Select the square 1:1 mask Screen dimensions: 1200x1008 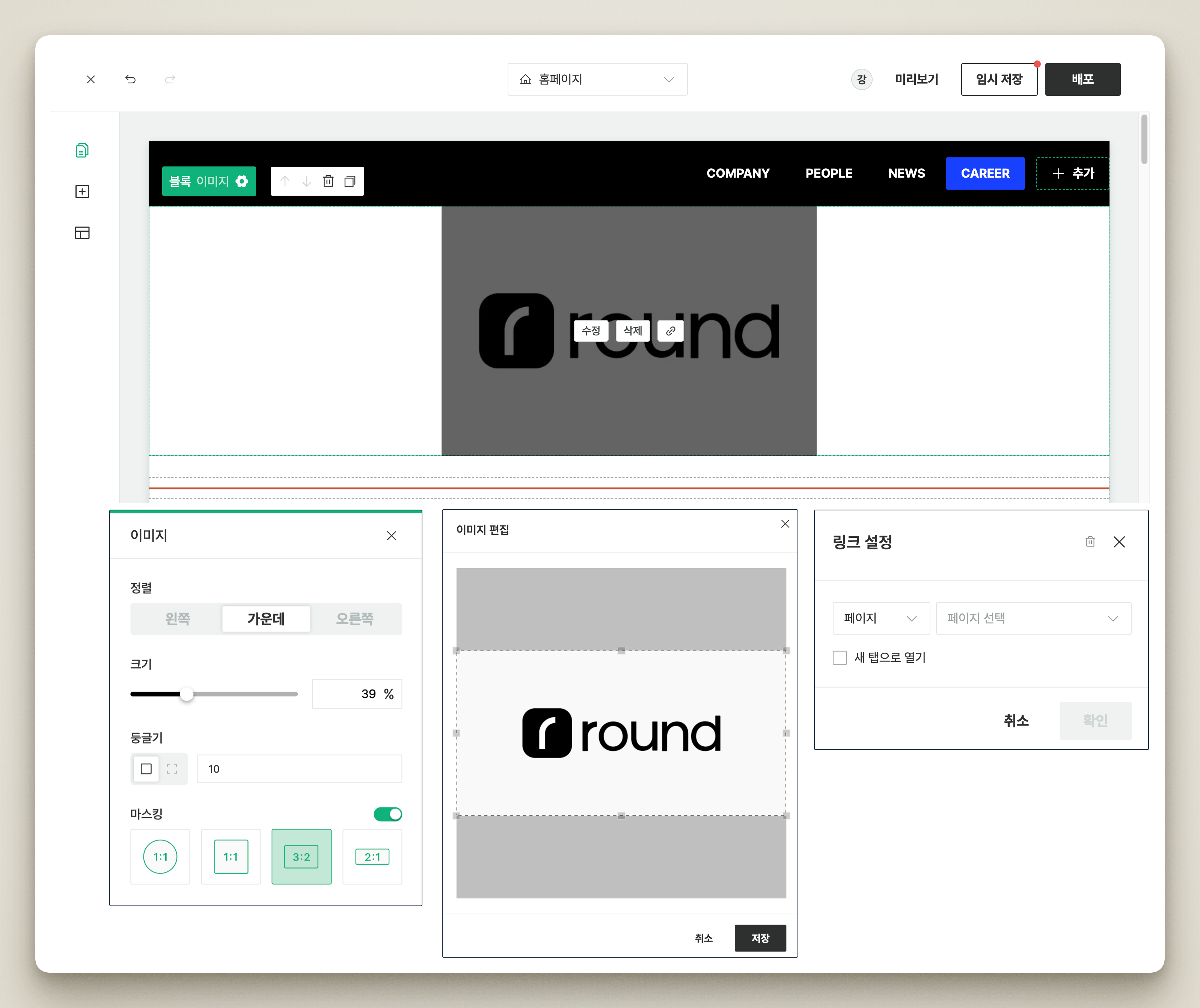pos(231,857)
